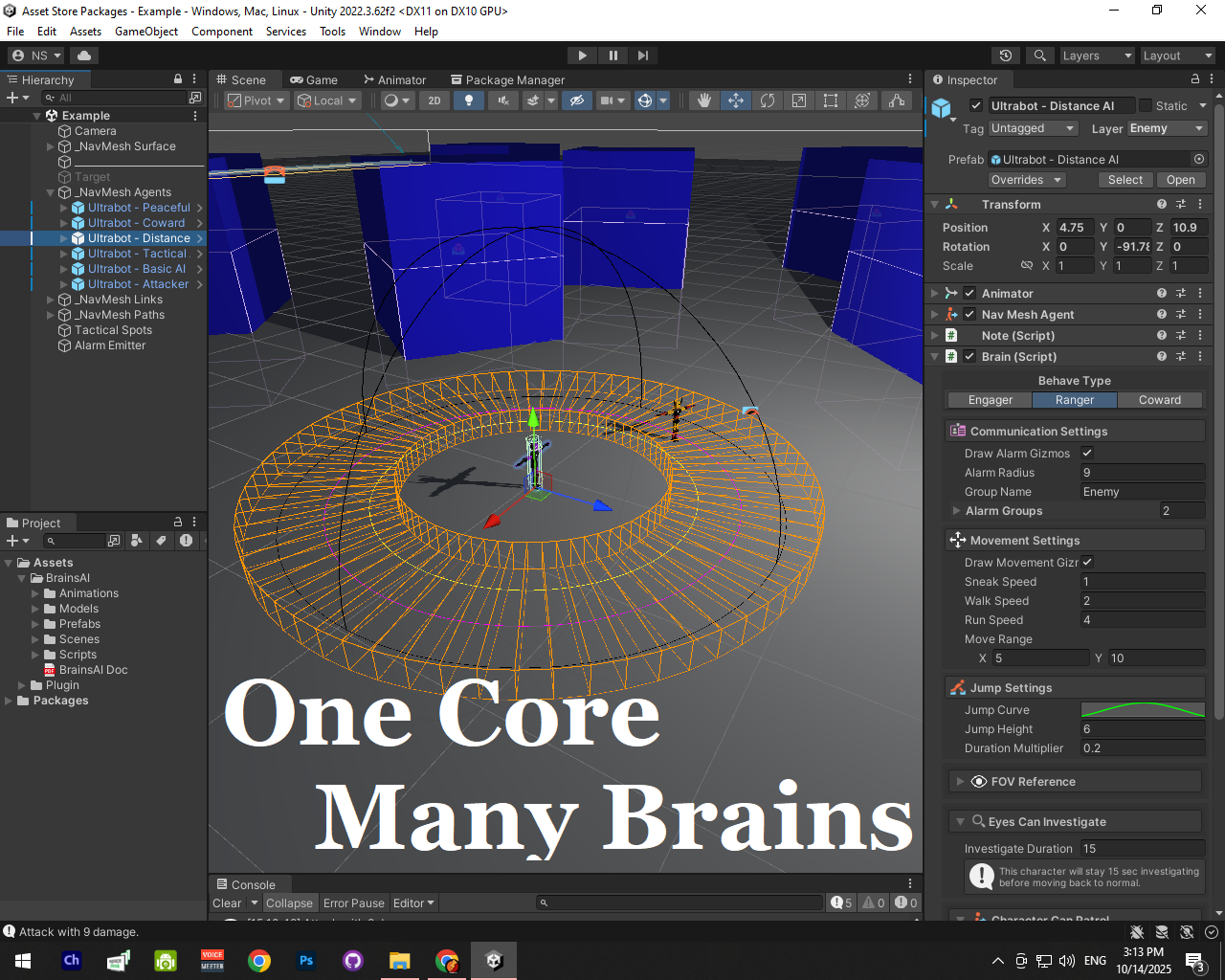The width and height of the screenshot is (1225, 980).
Task: Select the Hand view tool
Action: coord(704,100)
